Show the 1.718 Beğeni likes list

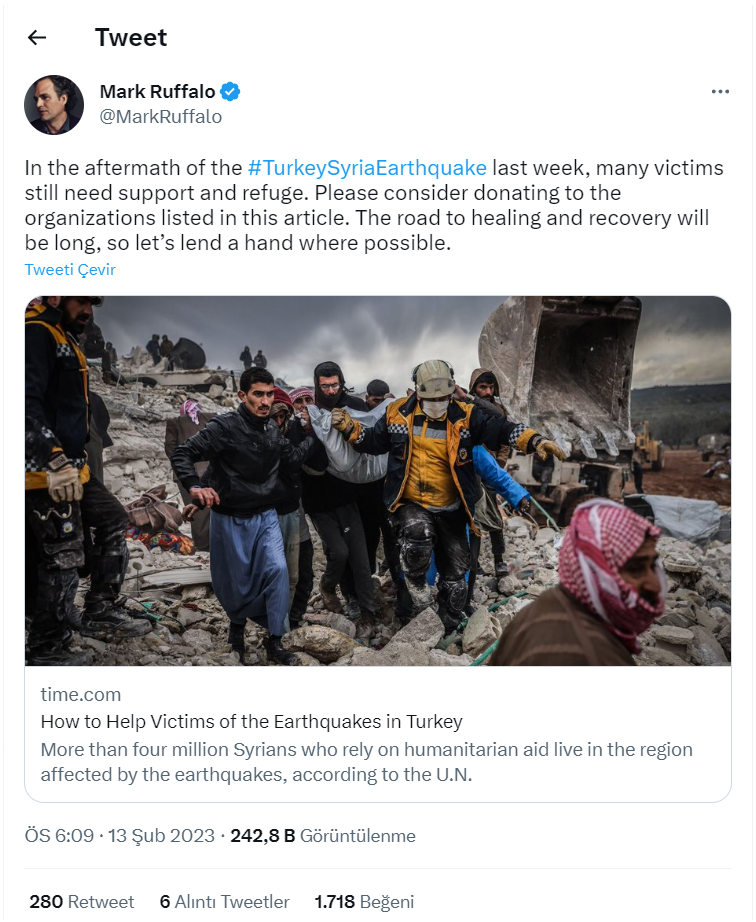pos(364,901)
